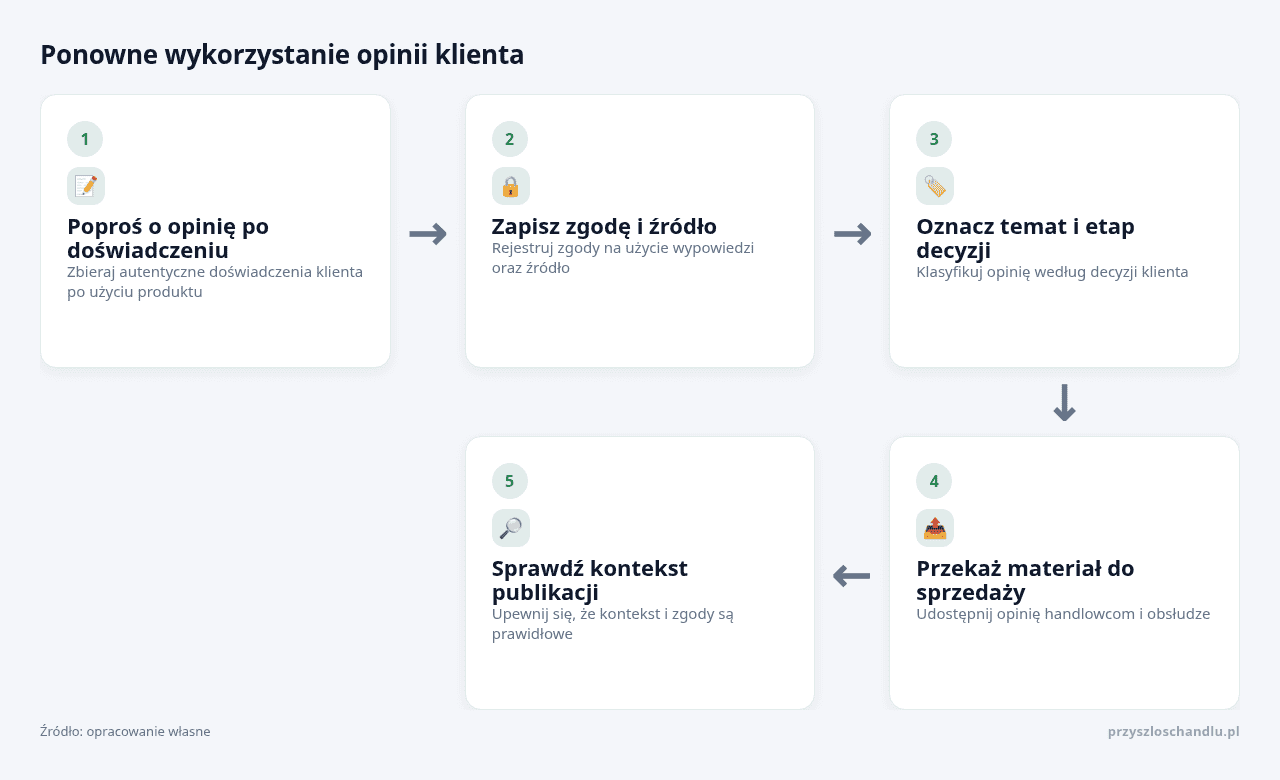Click the number 5 badge in the fifth card

tap(510, 481)
